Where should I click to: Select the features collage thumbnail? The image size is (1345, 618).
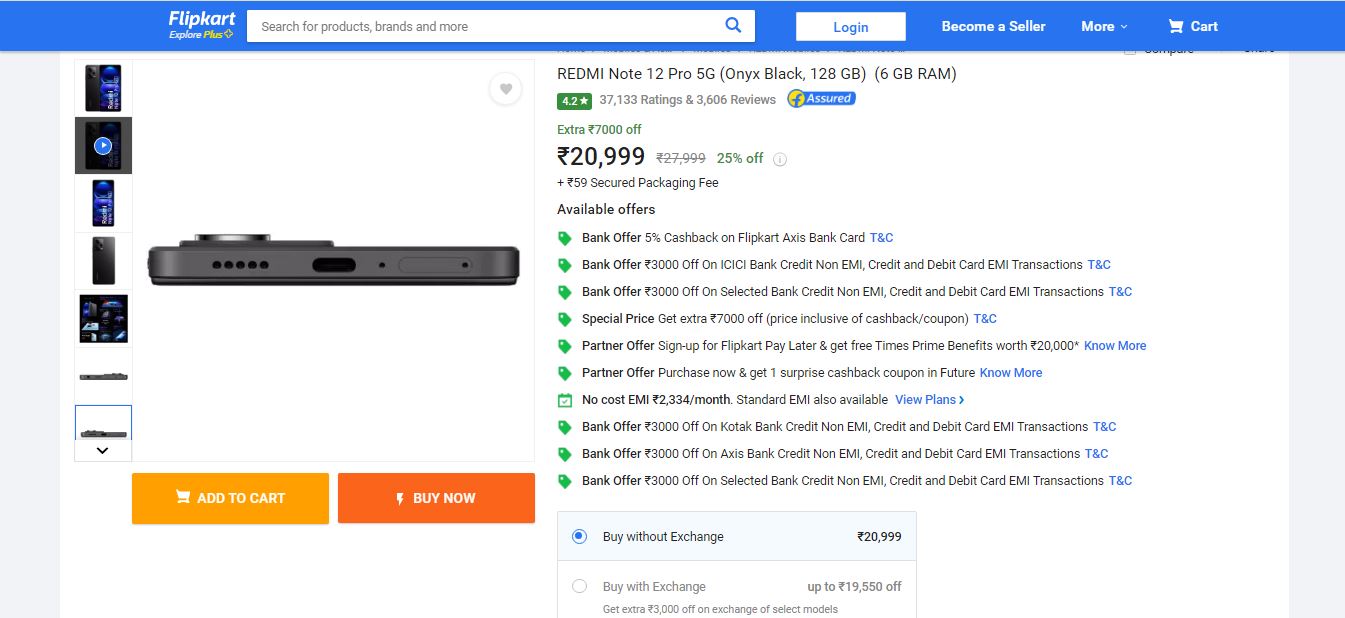[x=103, y=319]
